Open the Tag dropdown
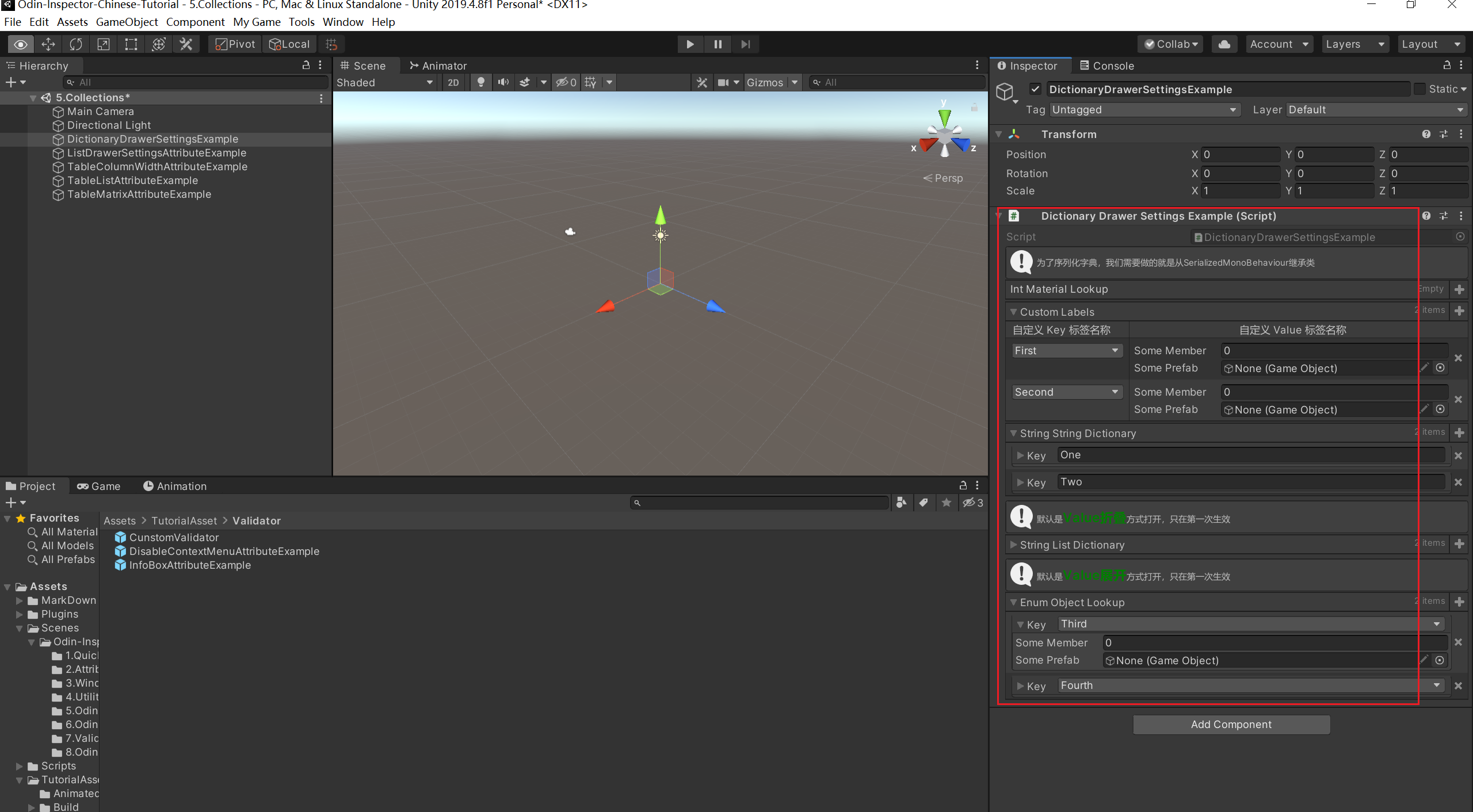1473x812 pixels. coord(1144,109)
